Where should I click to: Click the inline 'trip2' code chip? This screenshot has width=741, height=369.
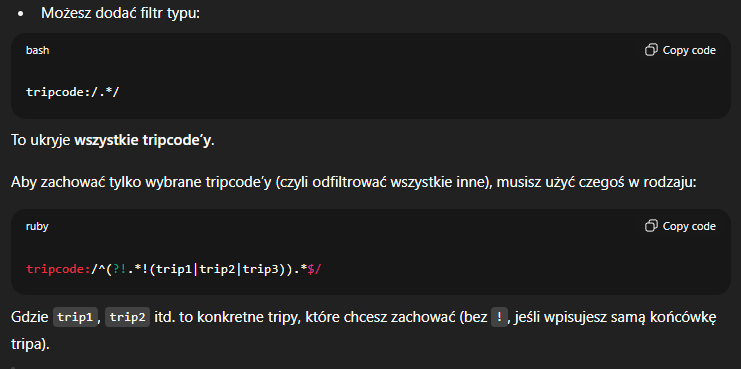point(128,318)
